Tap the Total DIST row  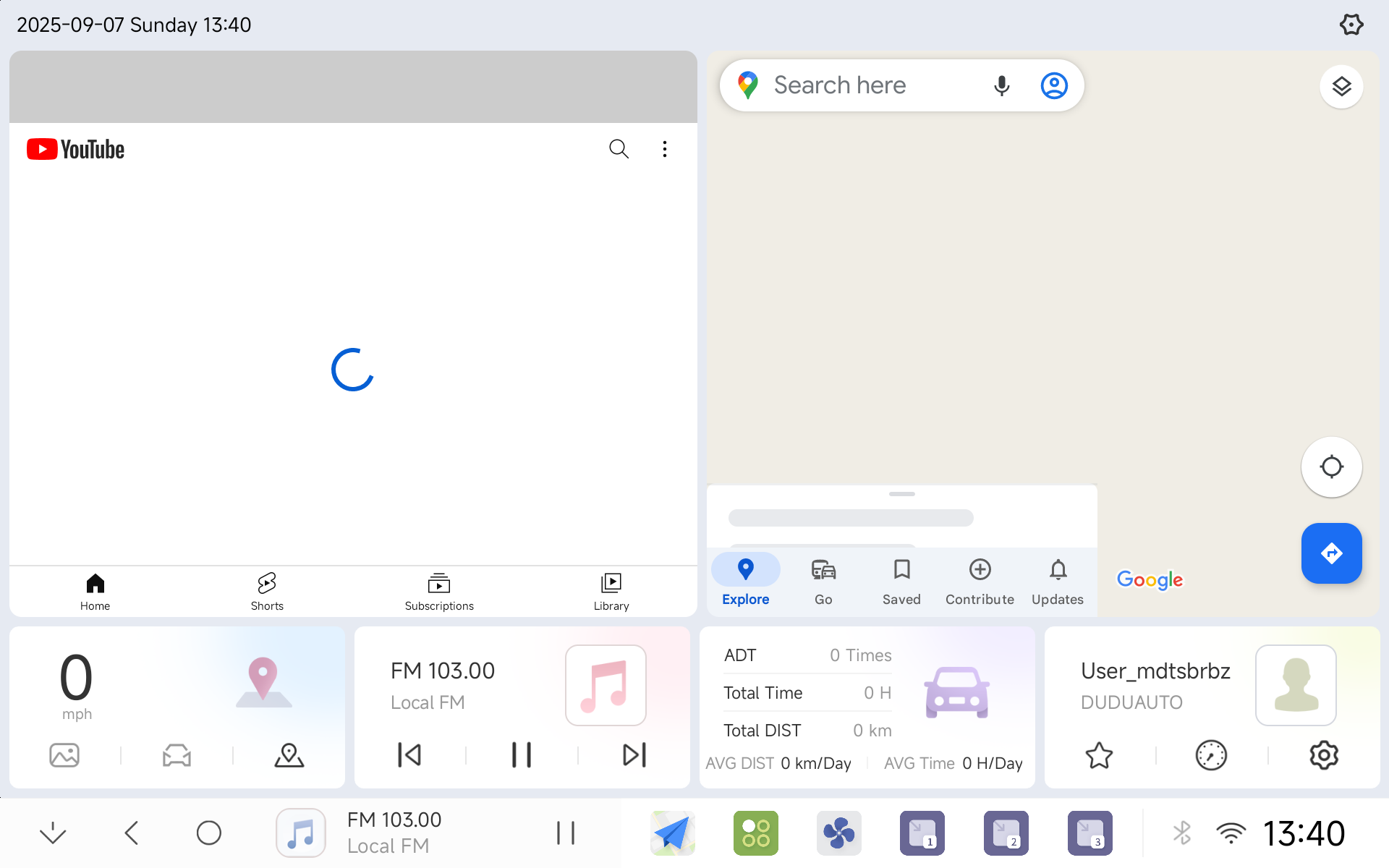tap(807, 731)
